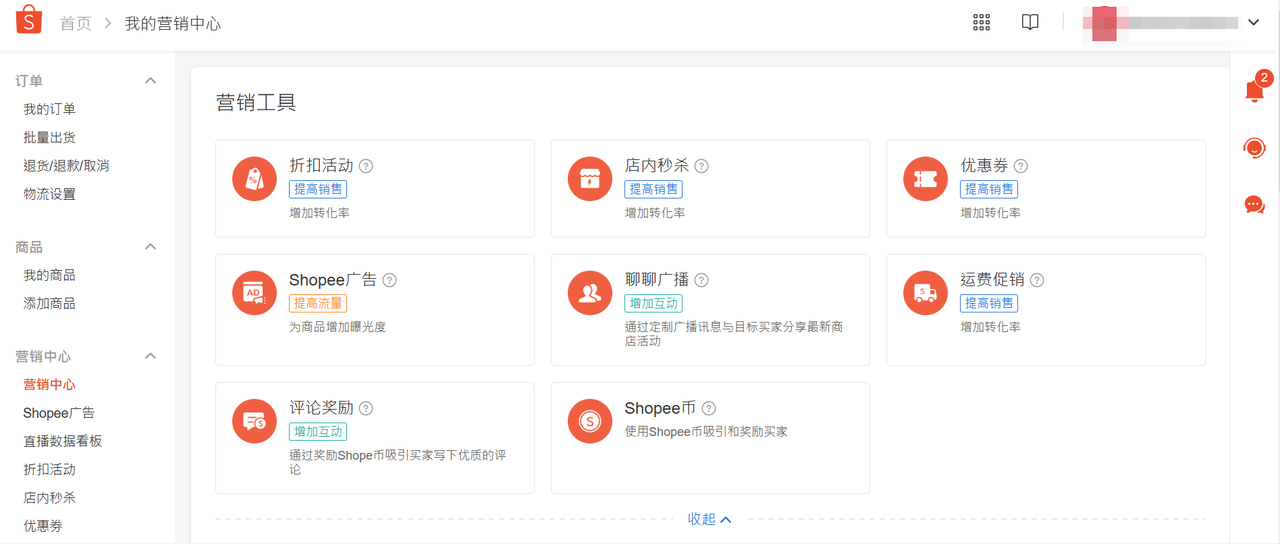Open Shopee广告 in sidebar
This screenshot has width=1280, height=544.
(59, 413)
